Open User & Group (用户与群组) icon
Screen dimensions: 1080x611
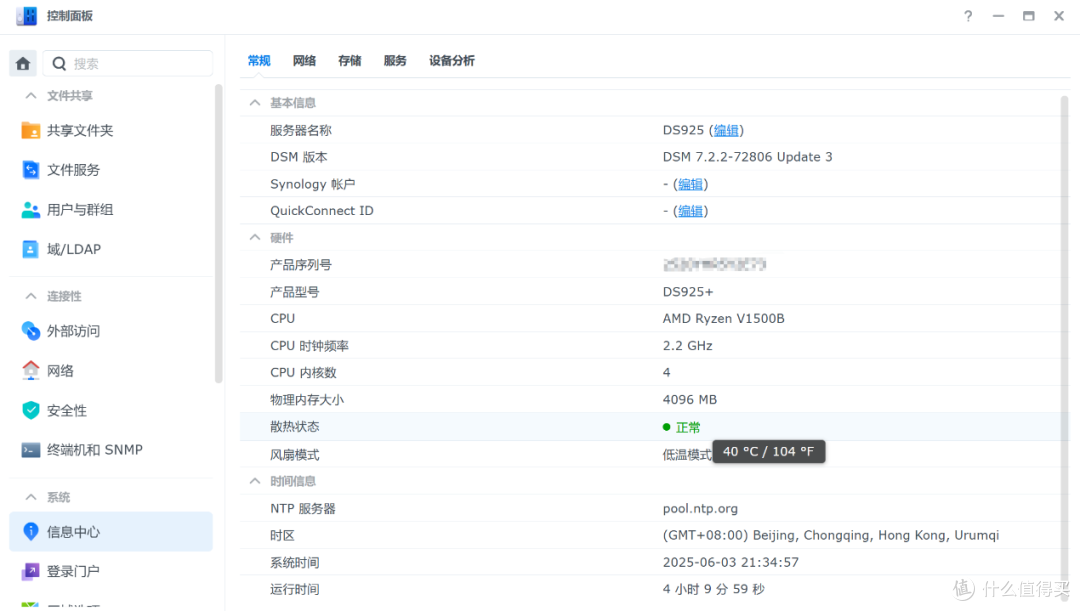tap(30, 209)
